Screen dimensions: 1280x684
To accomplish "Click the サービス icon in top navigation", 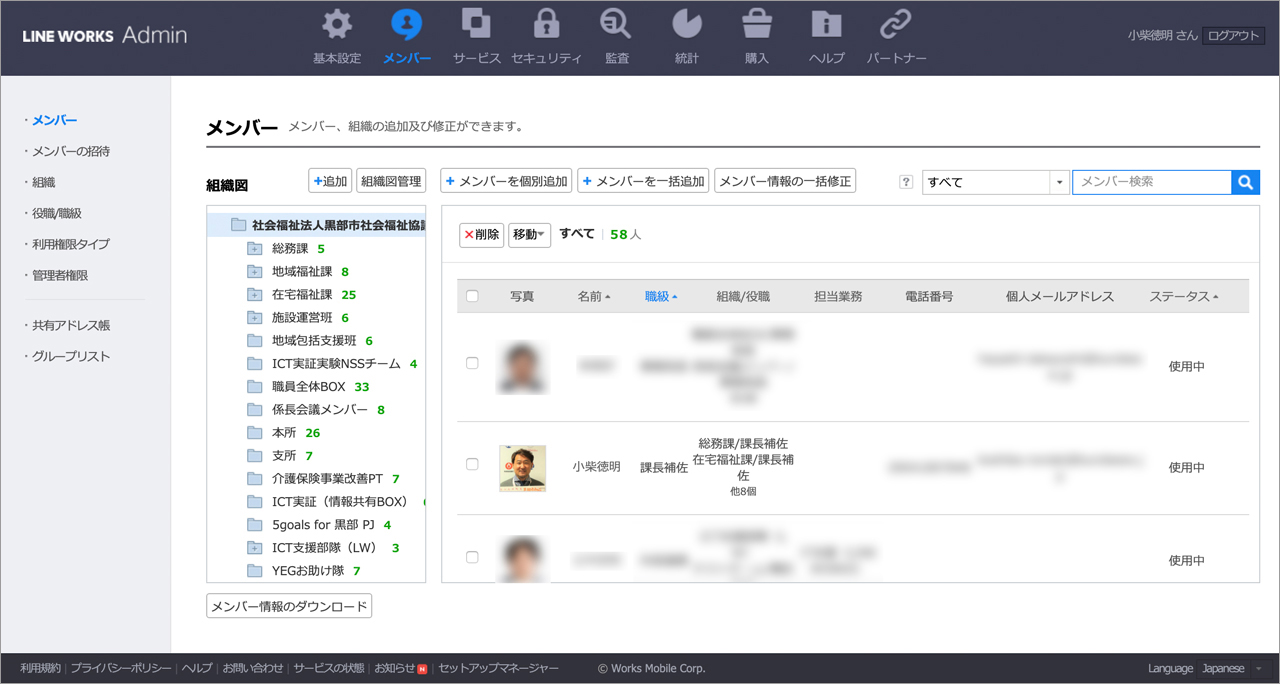I will click(476, 25).
